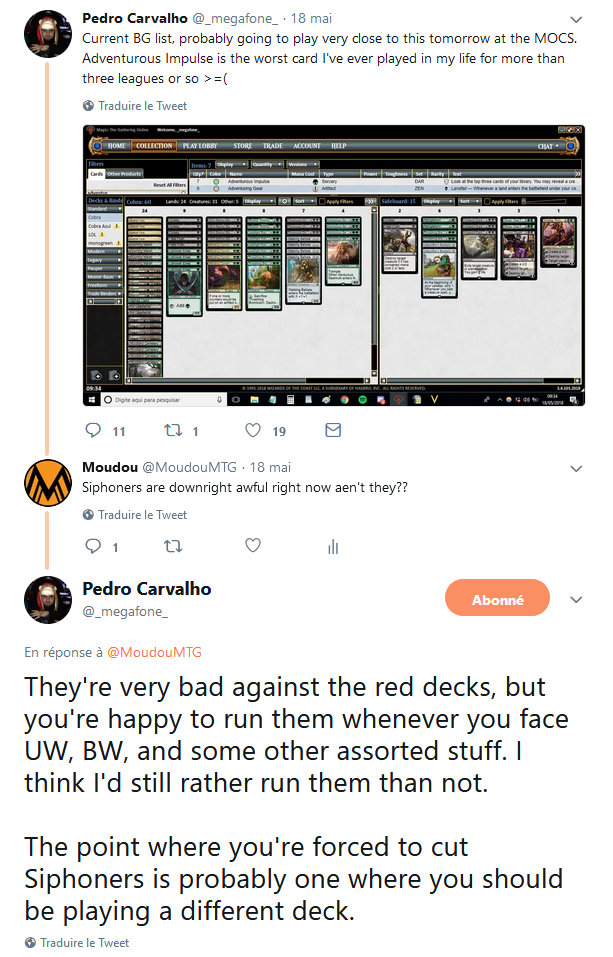Open chevron menu beside Abonné button
The height and width of the screenshot is (957, 613).
[576, 599]
